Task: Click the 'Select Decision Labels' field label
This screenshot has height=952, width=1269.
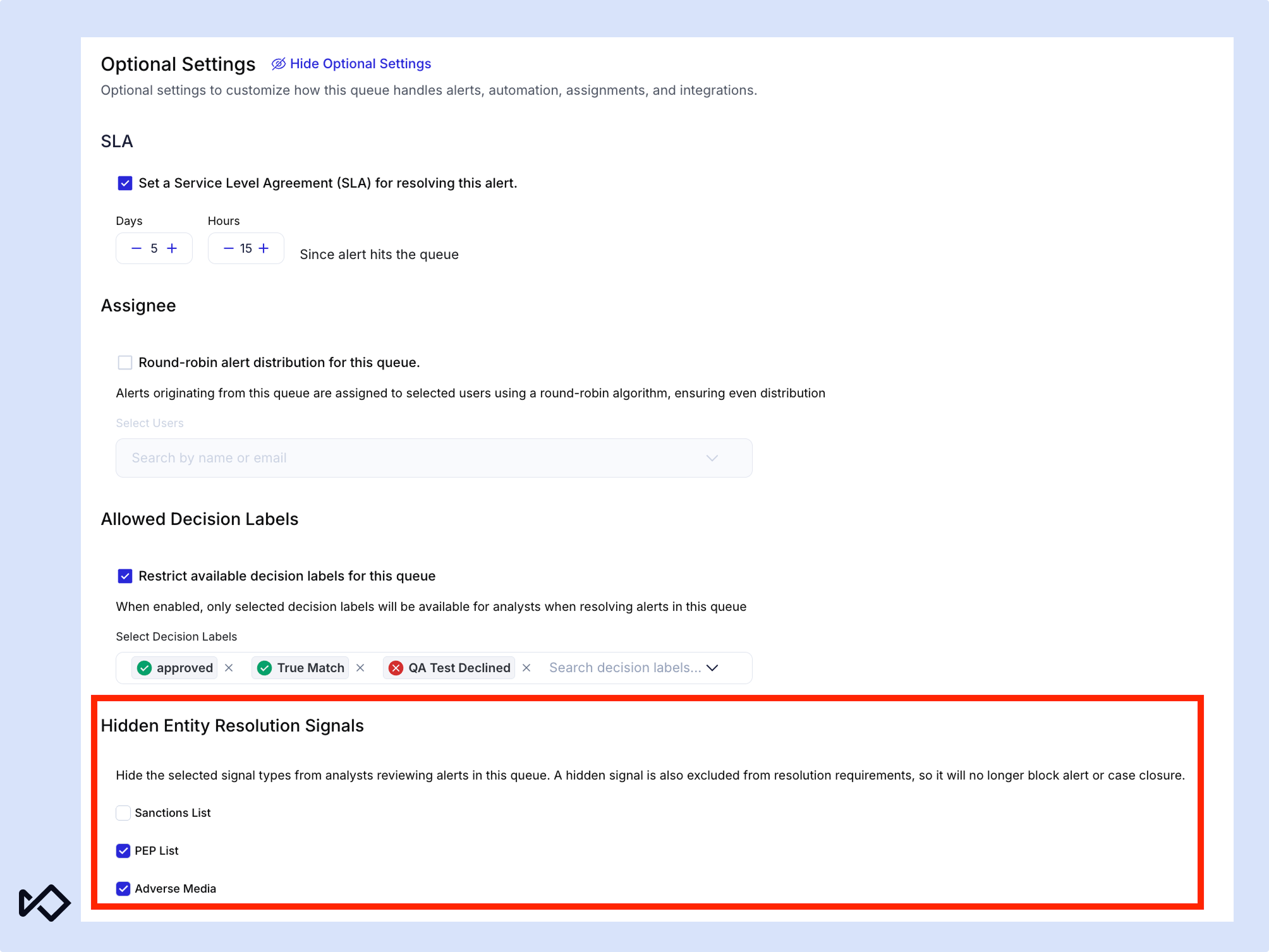Action: coord(176,637)
